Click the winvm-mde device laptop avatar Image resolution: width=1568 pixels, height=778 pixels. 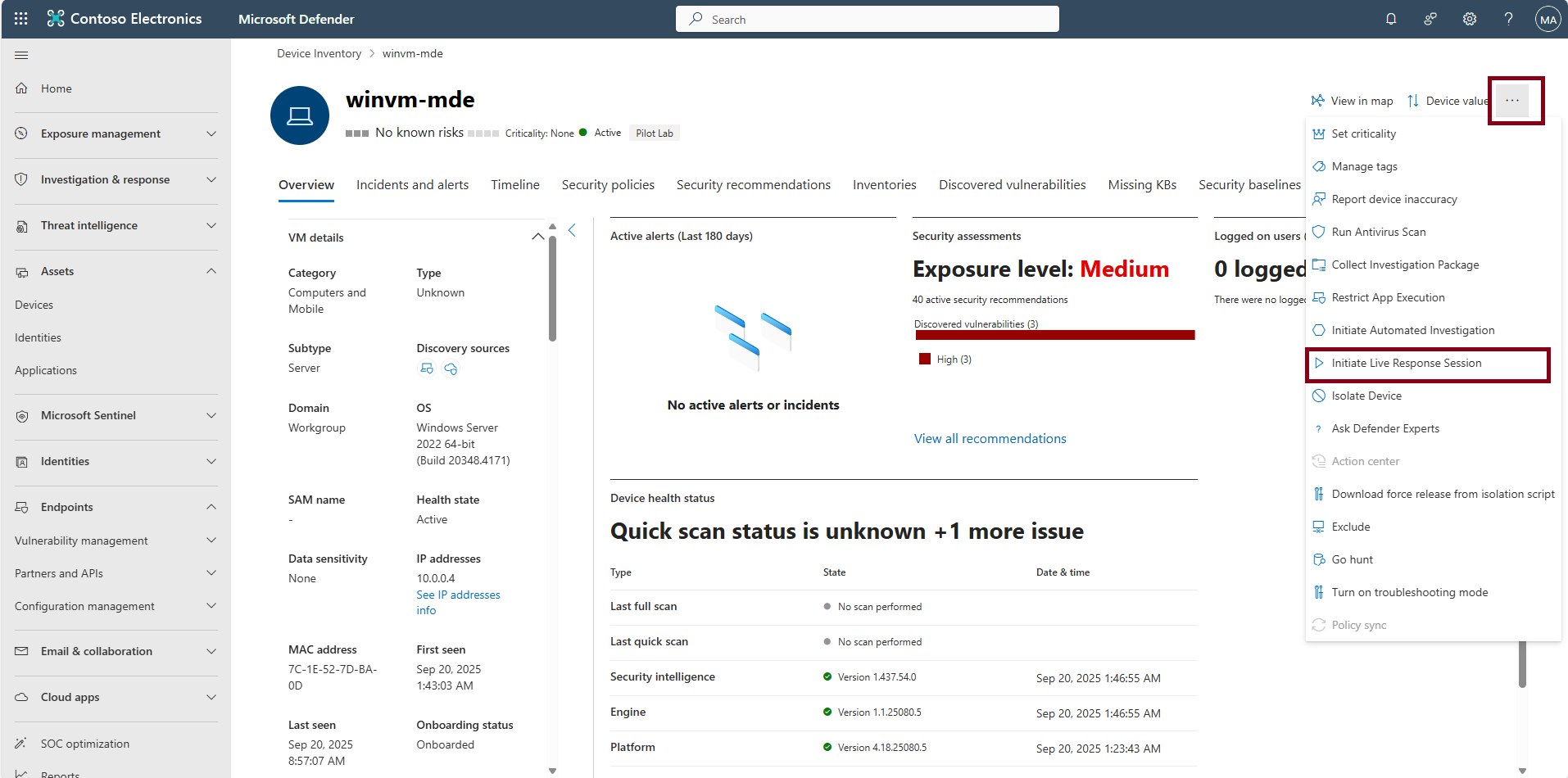300,115
